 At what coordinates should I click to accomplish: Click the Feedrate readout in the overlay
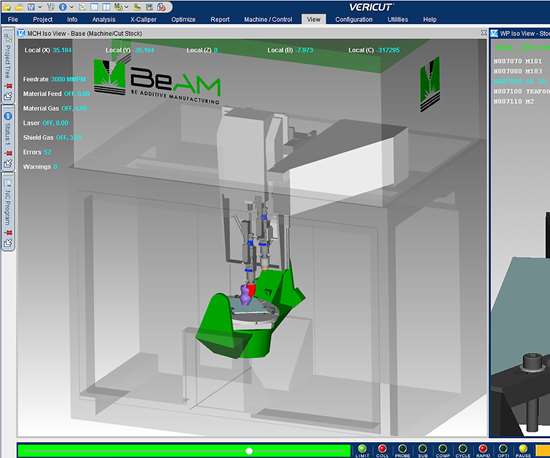click(x=54, y=79)
